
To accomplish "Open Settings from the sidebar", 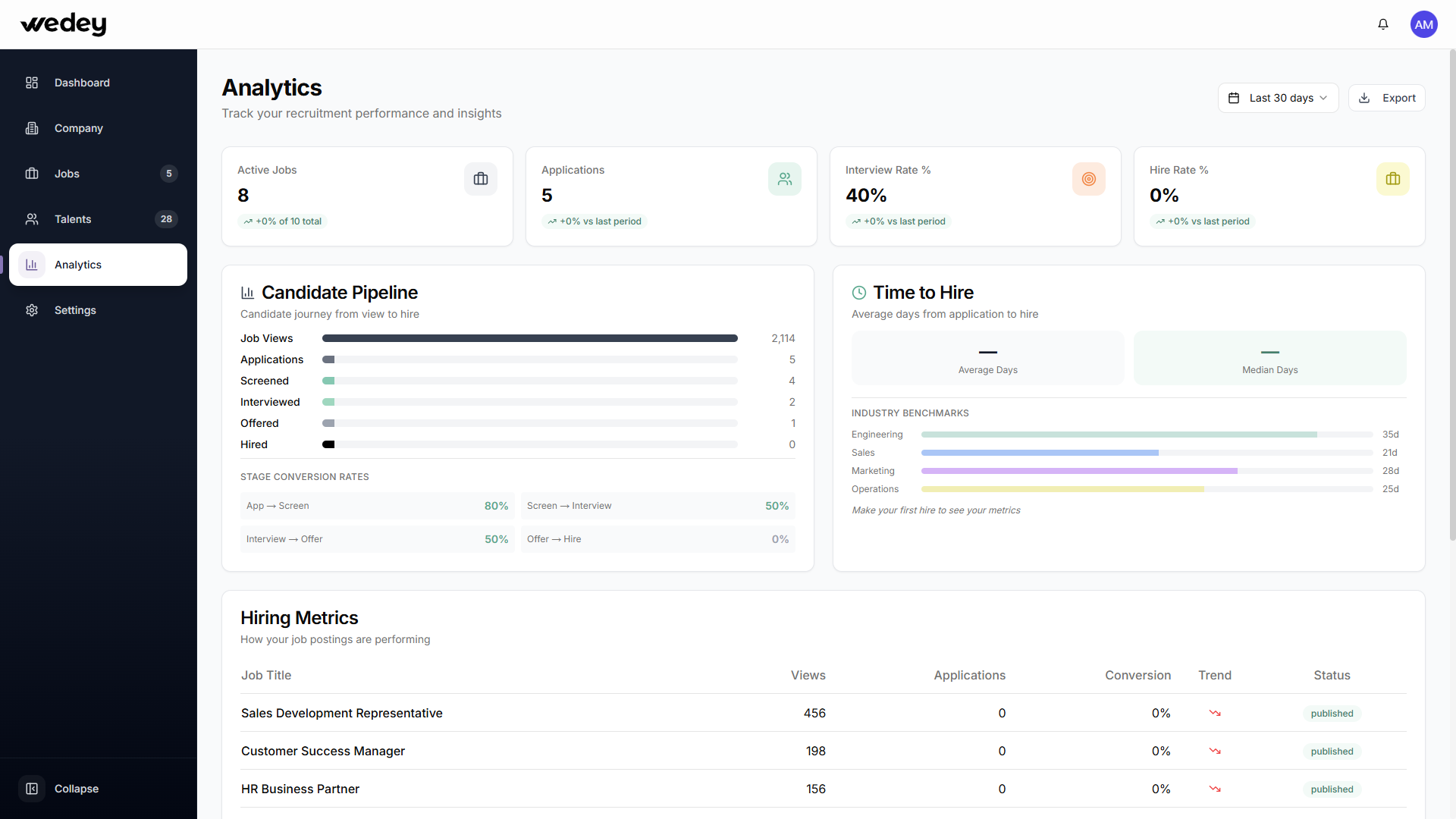I will (75, 310).
